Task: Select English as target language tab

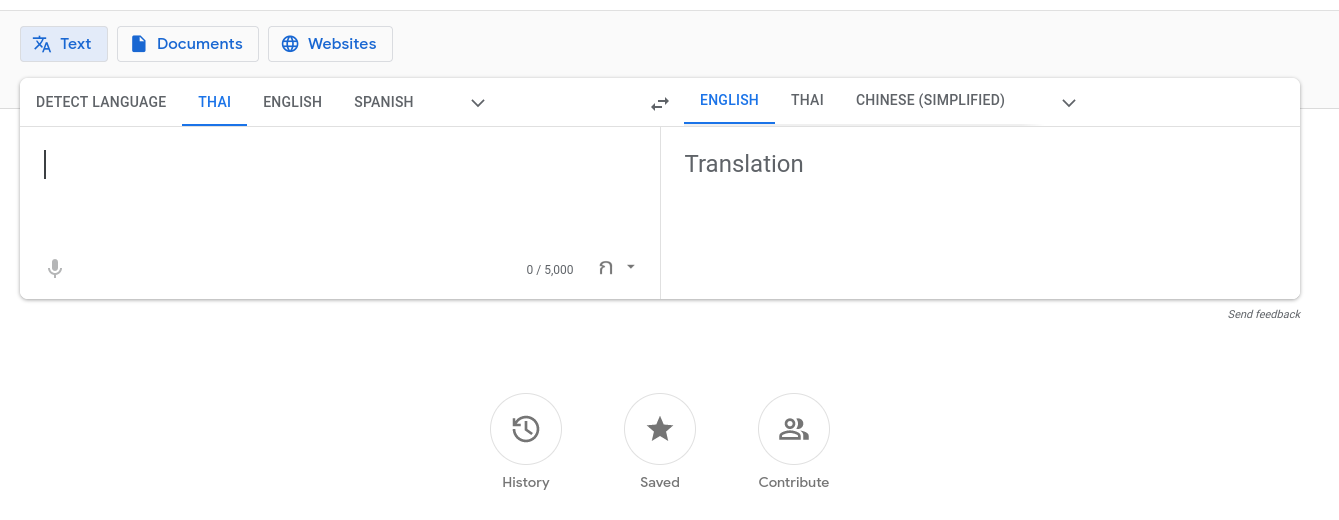Action: coord(729,100)
